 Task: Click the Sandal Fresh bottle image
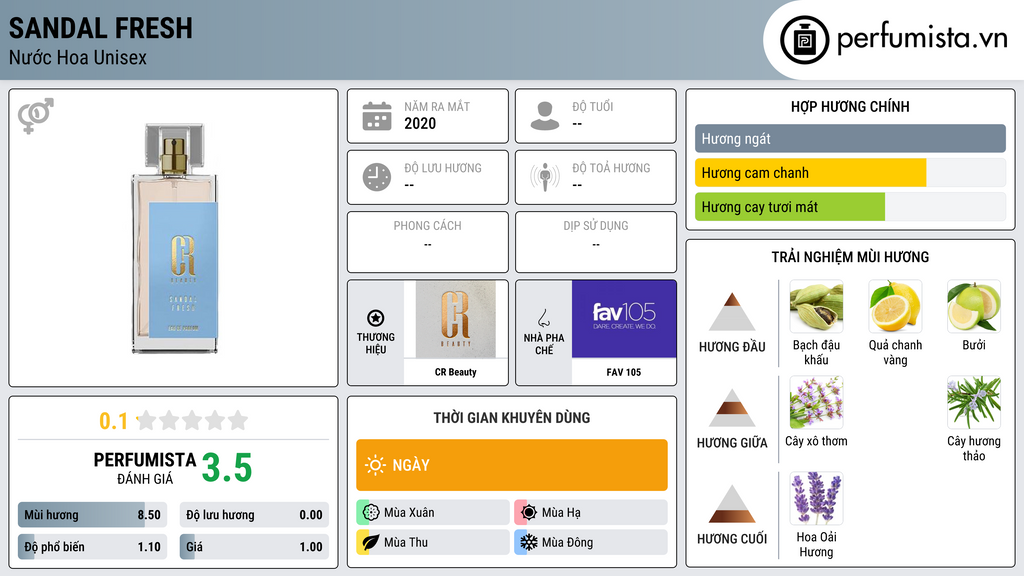[174, 238]
